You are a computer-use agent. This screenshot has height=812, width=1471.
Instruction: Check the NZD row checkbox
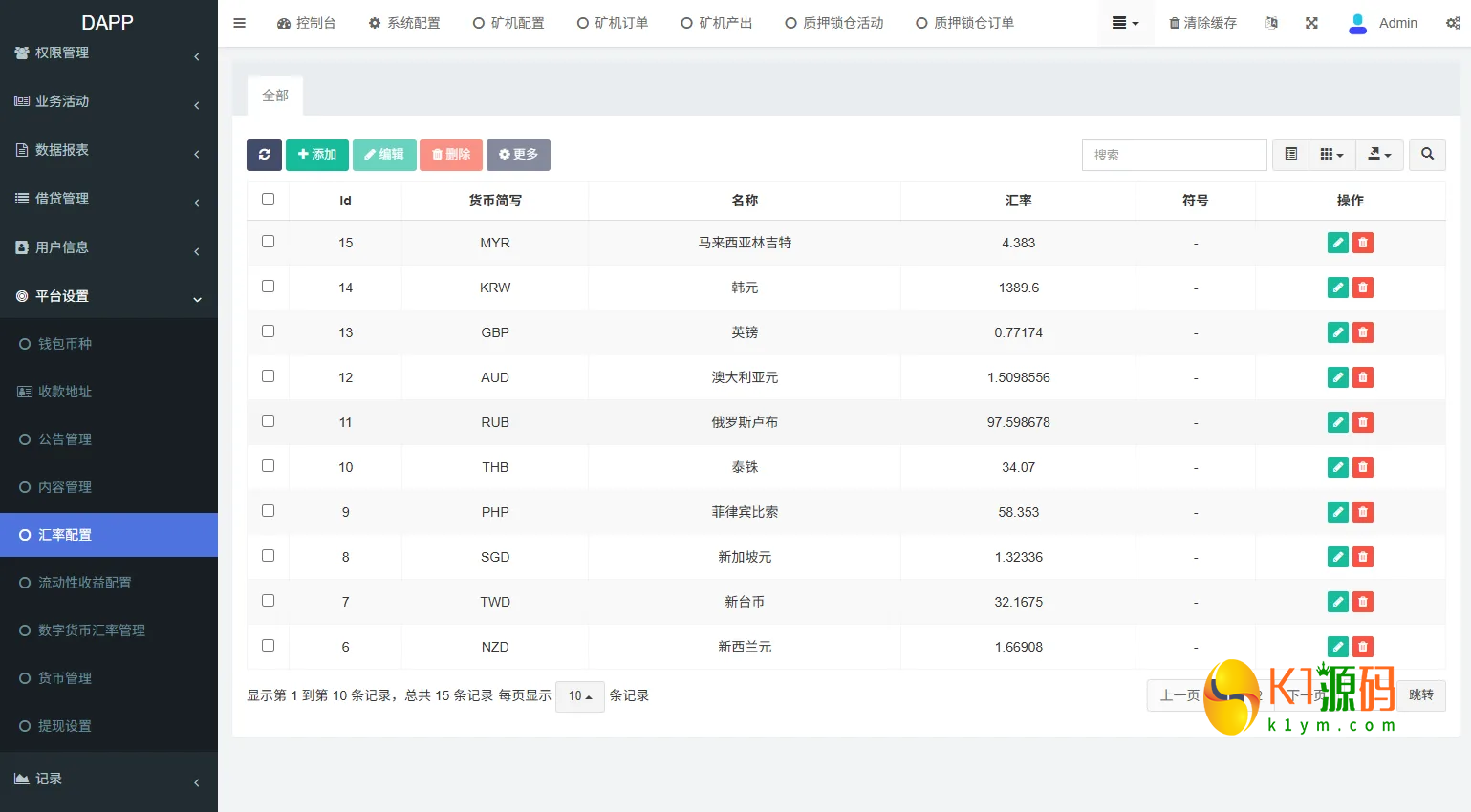tap(268, 646)
